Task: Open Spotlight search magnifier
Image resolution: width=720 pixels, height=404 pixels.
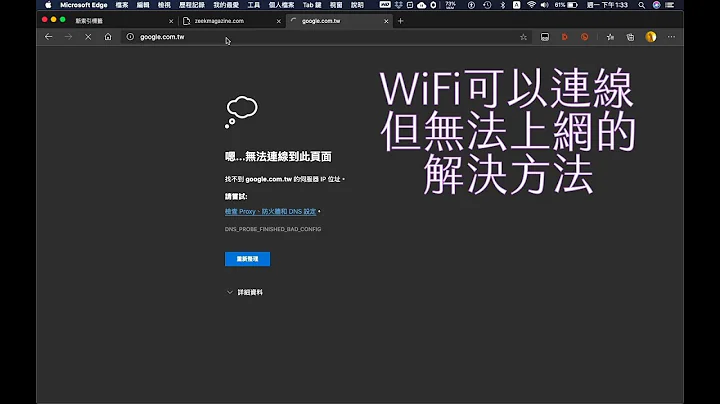Action: [641, 5]
